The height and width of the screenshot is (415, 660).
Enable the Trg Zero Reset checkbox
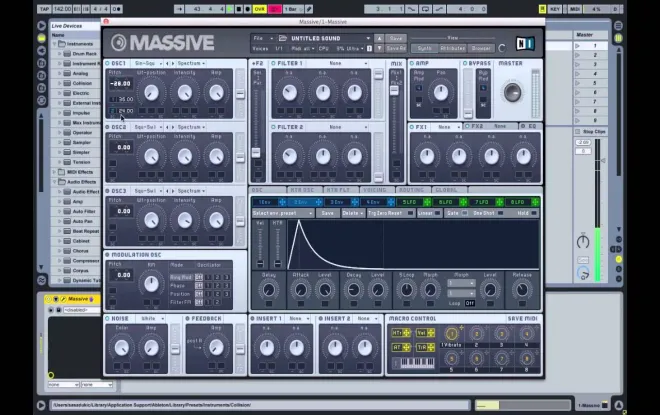410,213
